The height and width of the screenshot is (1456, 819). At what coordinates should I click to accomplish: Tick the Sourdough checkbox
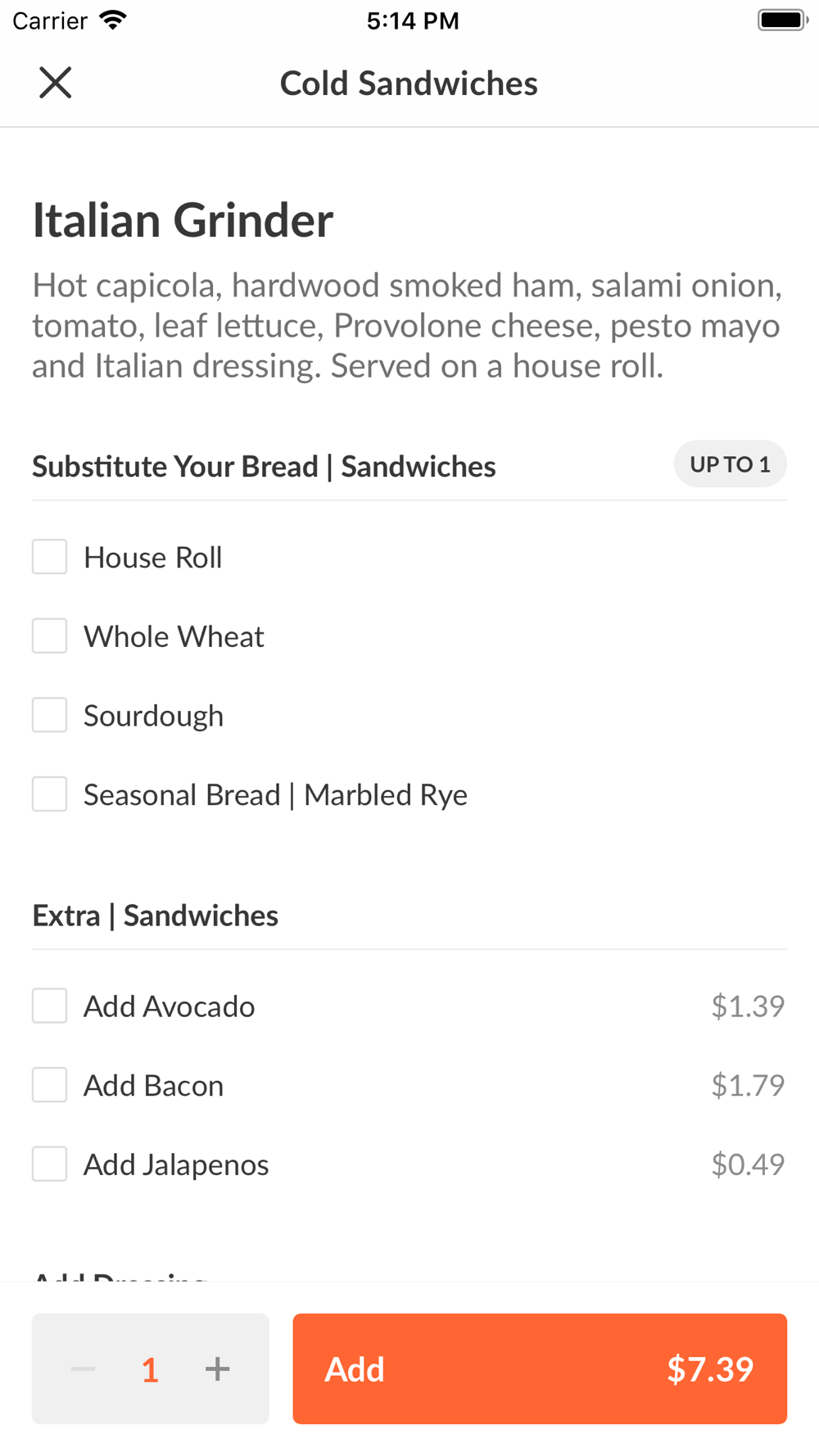pos(50,715)
